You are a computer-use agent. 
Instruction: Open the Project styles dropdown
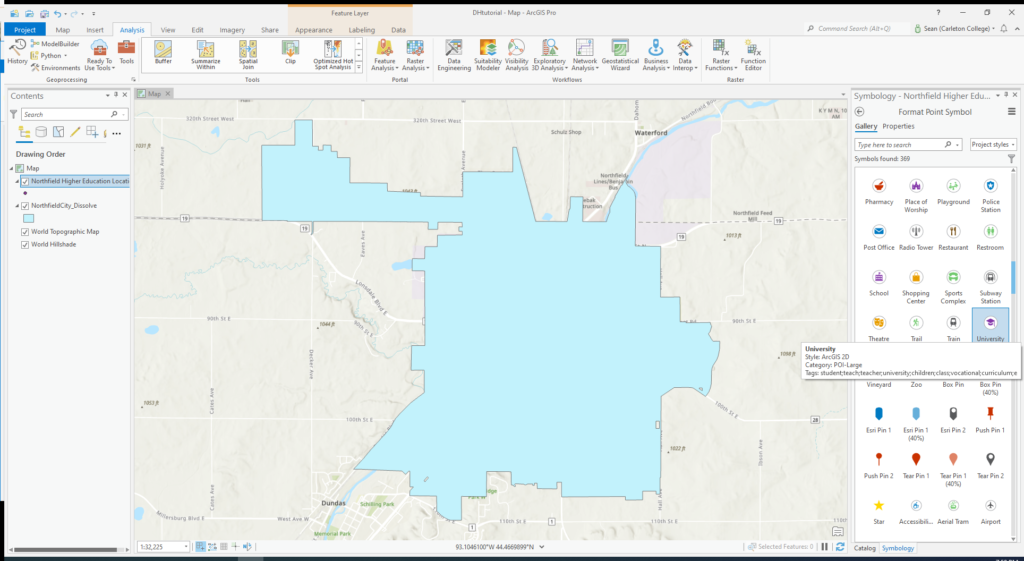pyautogui.click(x=993, y=144)
